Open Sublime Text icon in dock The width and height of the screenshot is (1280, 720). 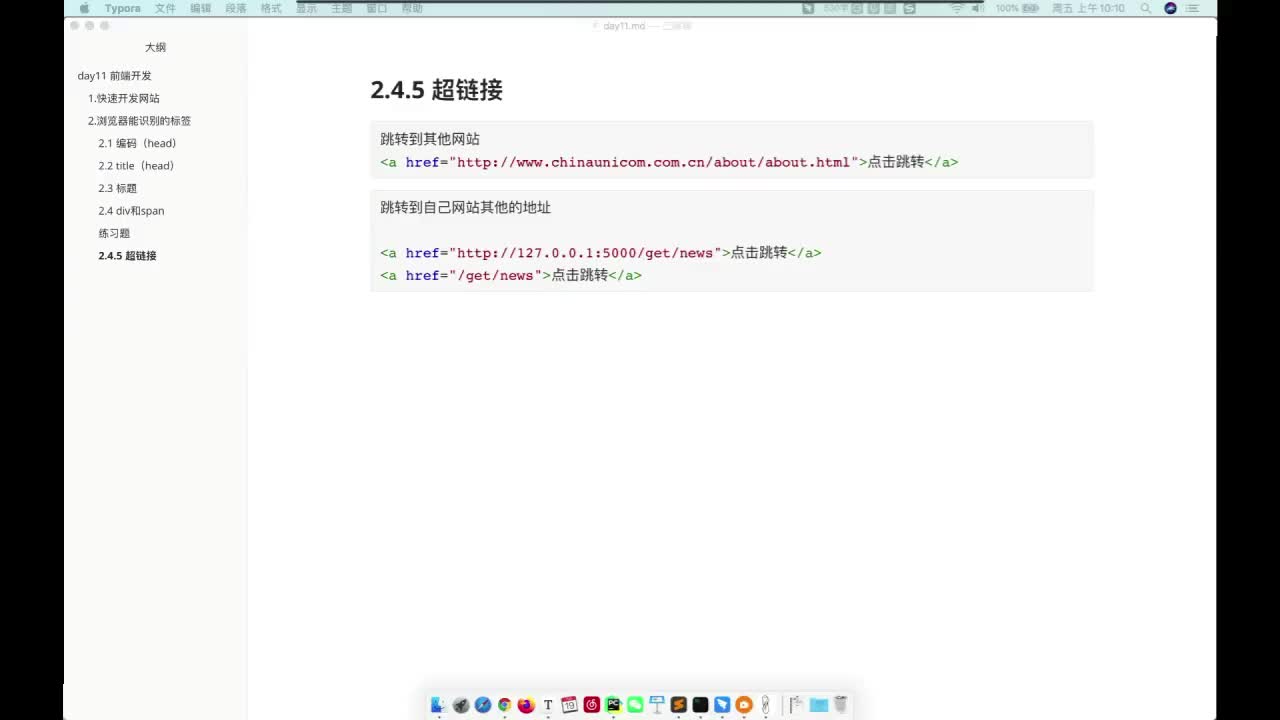pyautogui.click(x=679, y=705)
